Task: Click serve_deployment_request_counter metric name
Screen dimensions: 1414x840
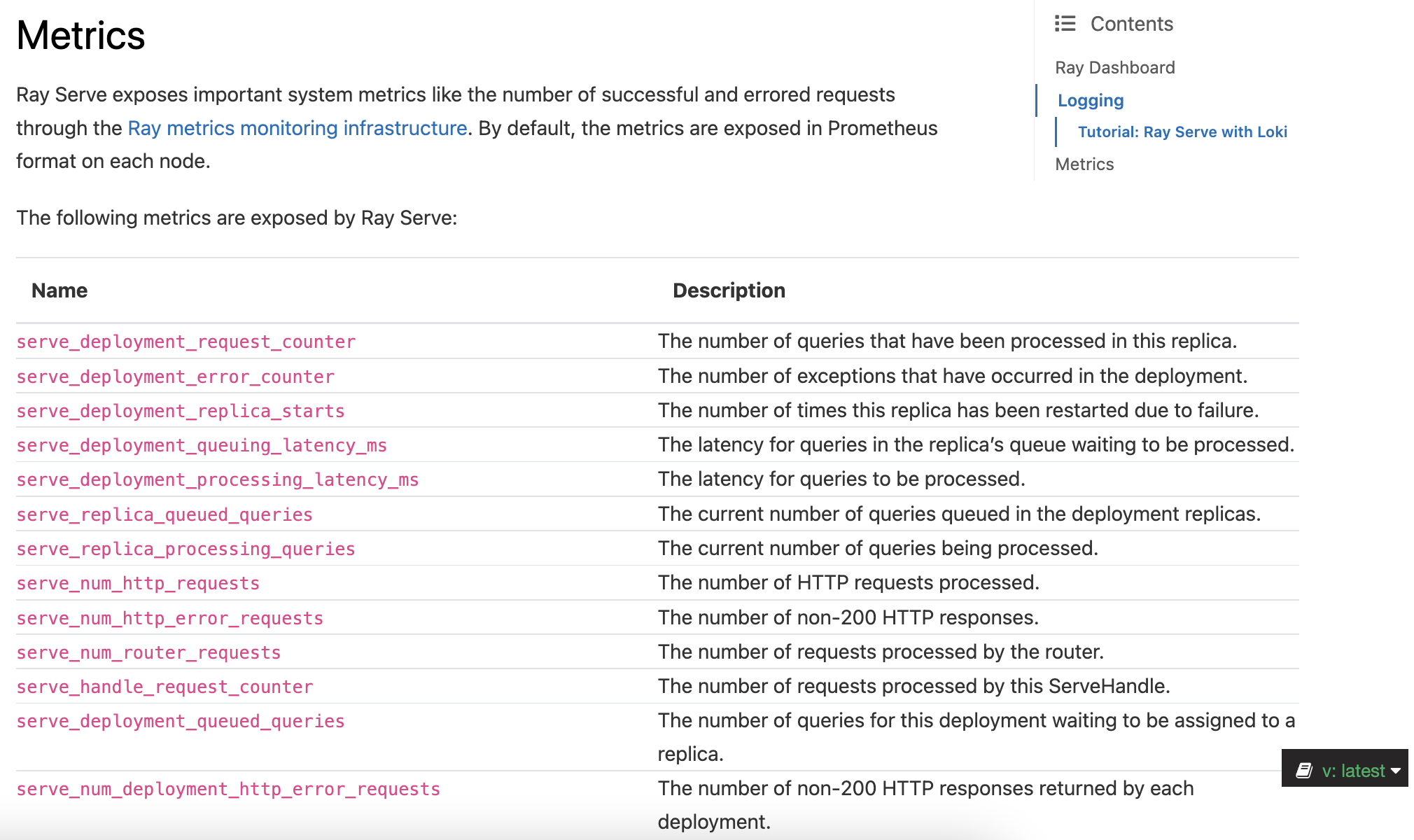Action: click(x=185, y=342)
